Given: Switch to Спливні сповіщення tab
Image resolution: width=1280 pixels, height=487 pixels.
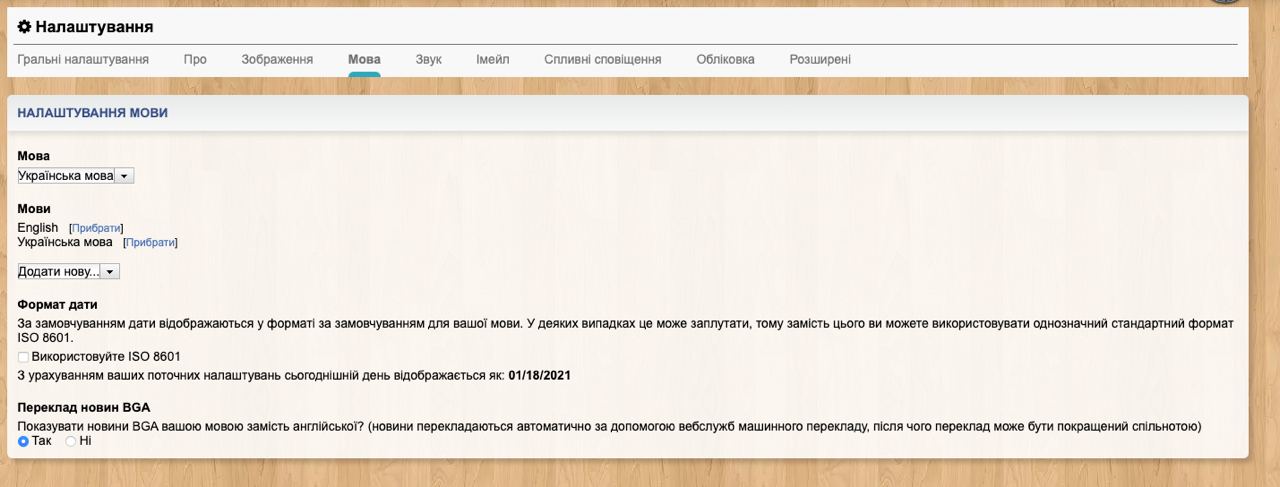Looking at the screenshot, I should [603, 59].
